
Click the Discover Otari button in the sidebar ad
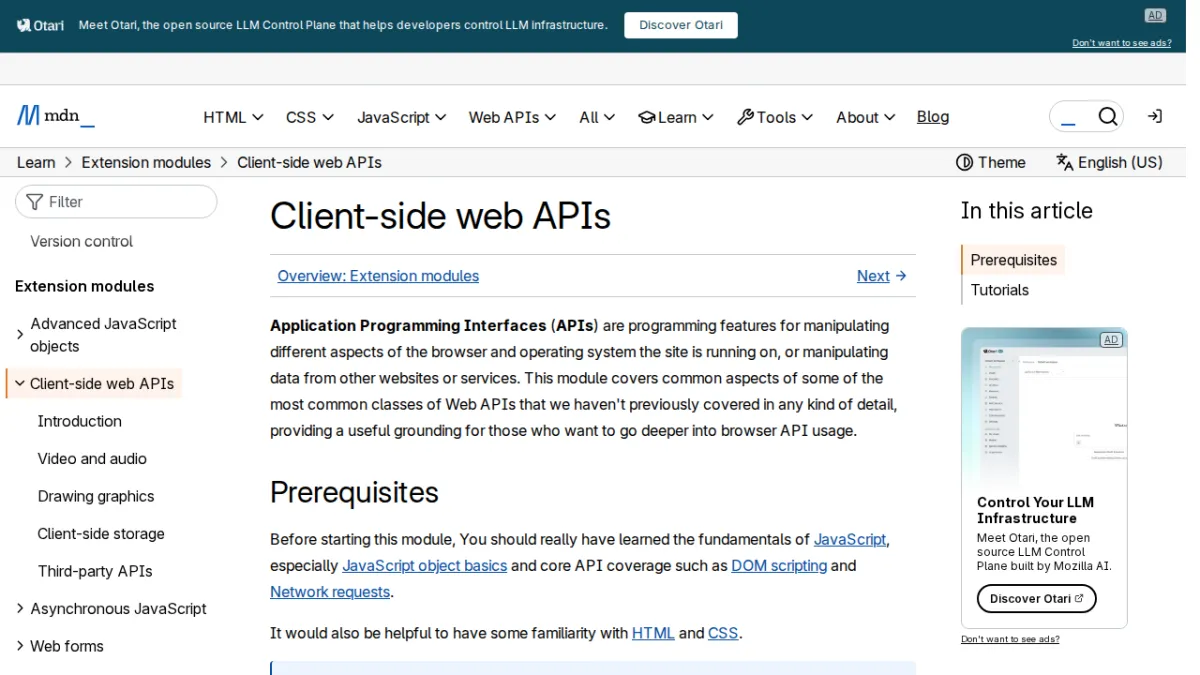[1036, 599]
